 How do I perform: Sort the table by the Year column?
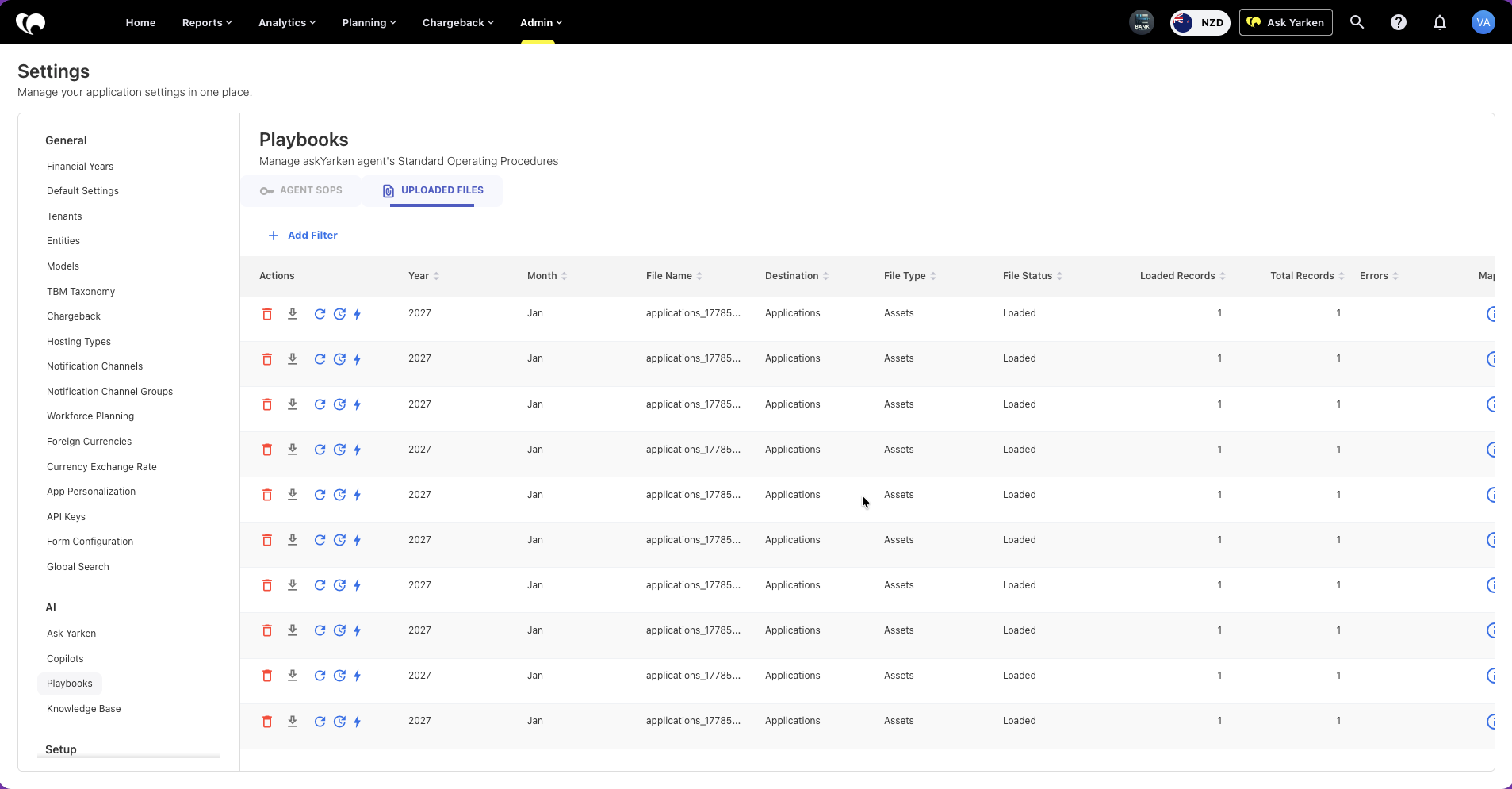(423, 276)
